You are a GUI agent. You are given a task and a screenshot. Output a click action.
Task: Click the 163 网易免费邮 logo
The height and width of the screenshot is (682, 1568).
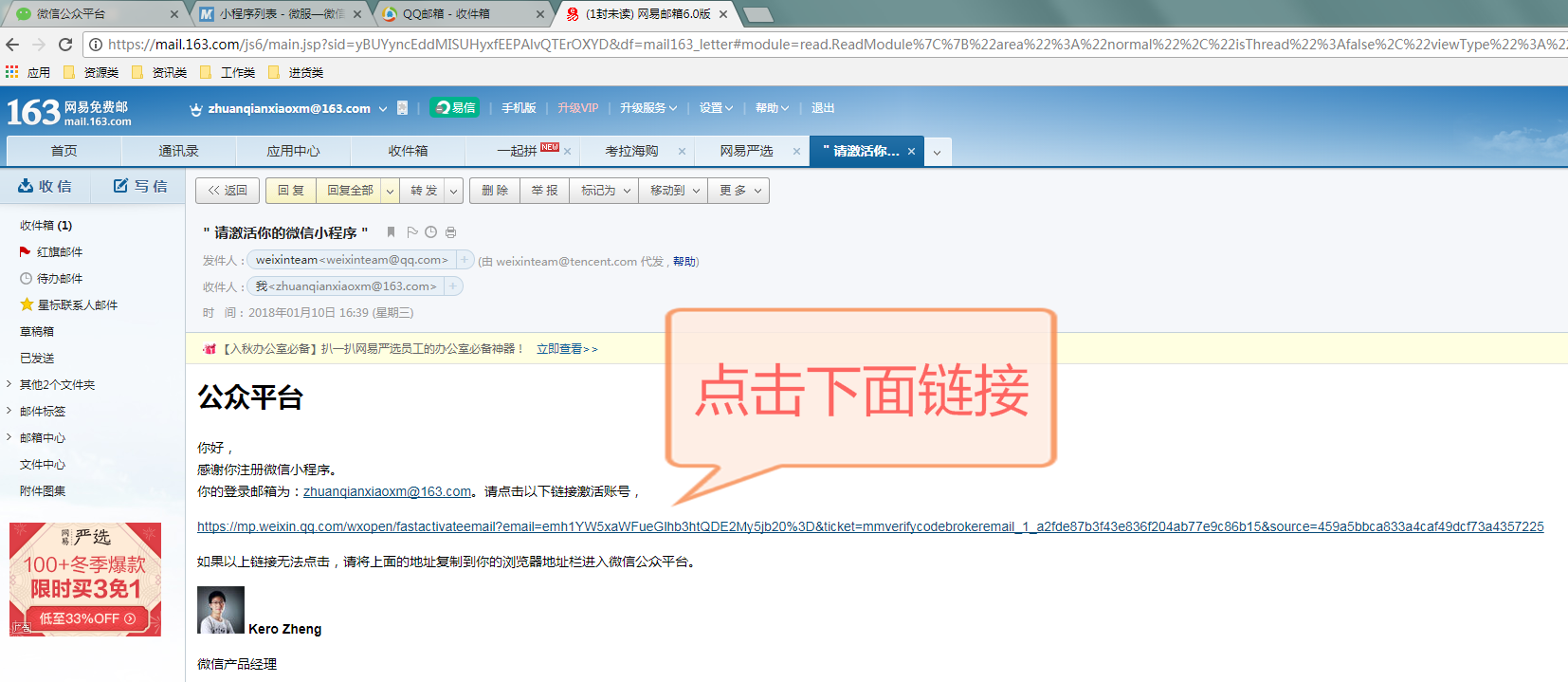tap(68, 112)
